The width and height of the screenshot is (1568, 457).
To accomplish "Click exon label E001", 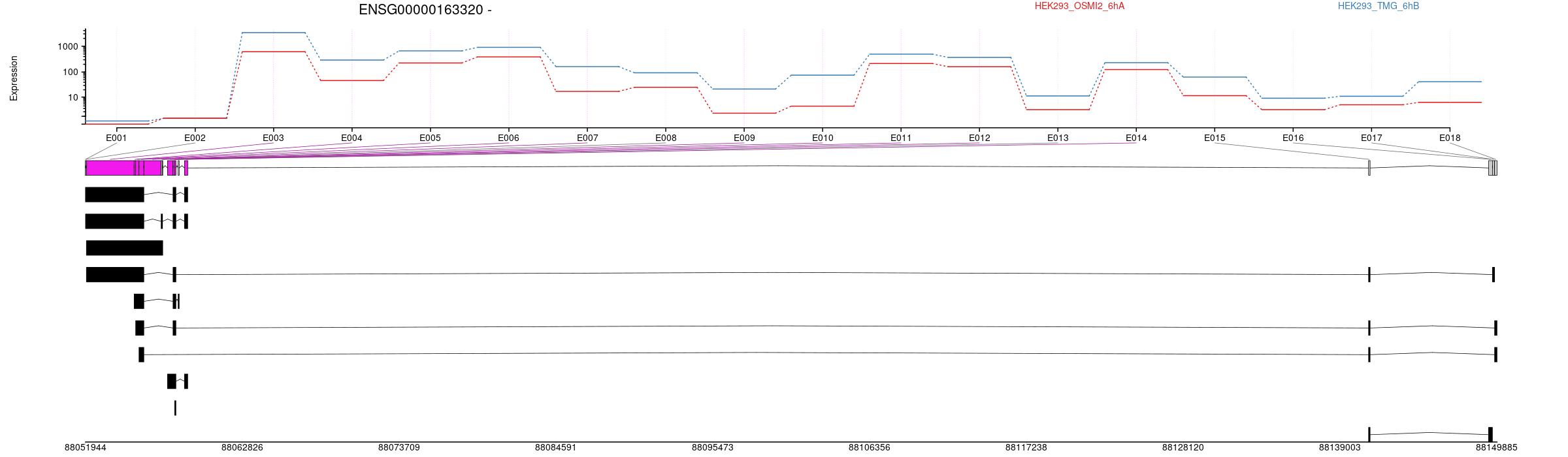I will 116,138.
